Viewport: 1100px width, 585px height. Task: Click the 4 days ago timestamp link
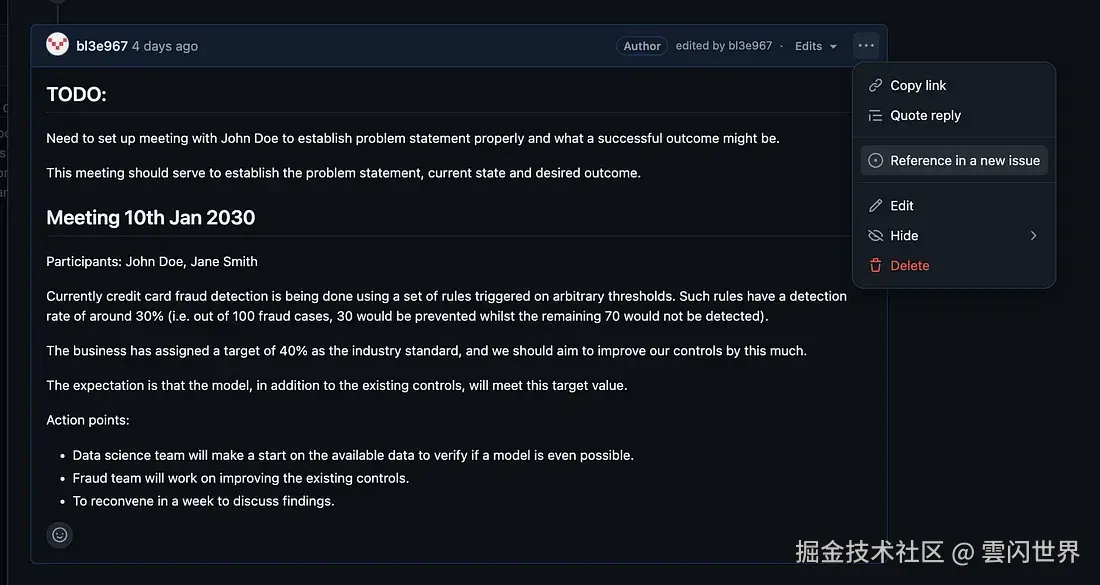[165, 46]
